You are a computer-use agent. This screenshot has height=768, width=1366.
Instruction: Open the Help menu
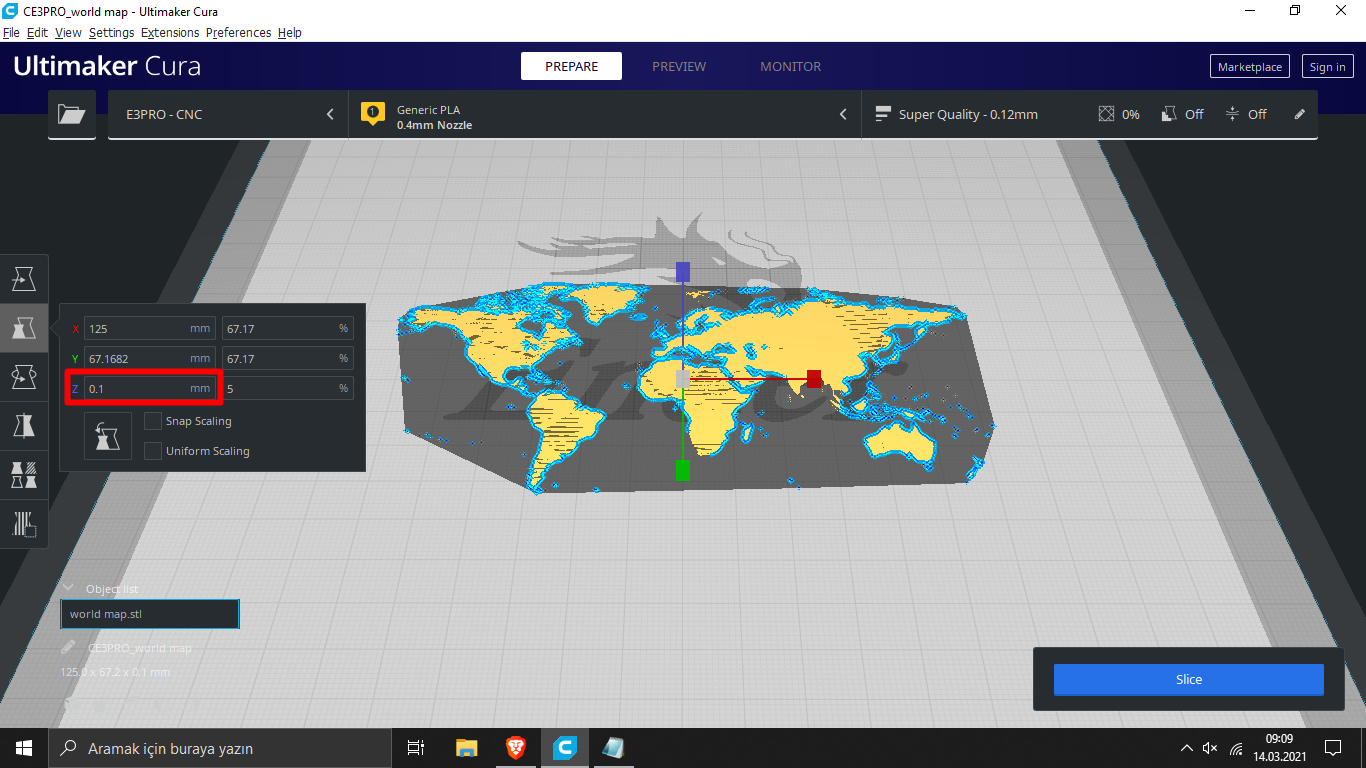click(x=290, y=32)
